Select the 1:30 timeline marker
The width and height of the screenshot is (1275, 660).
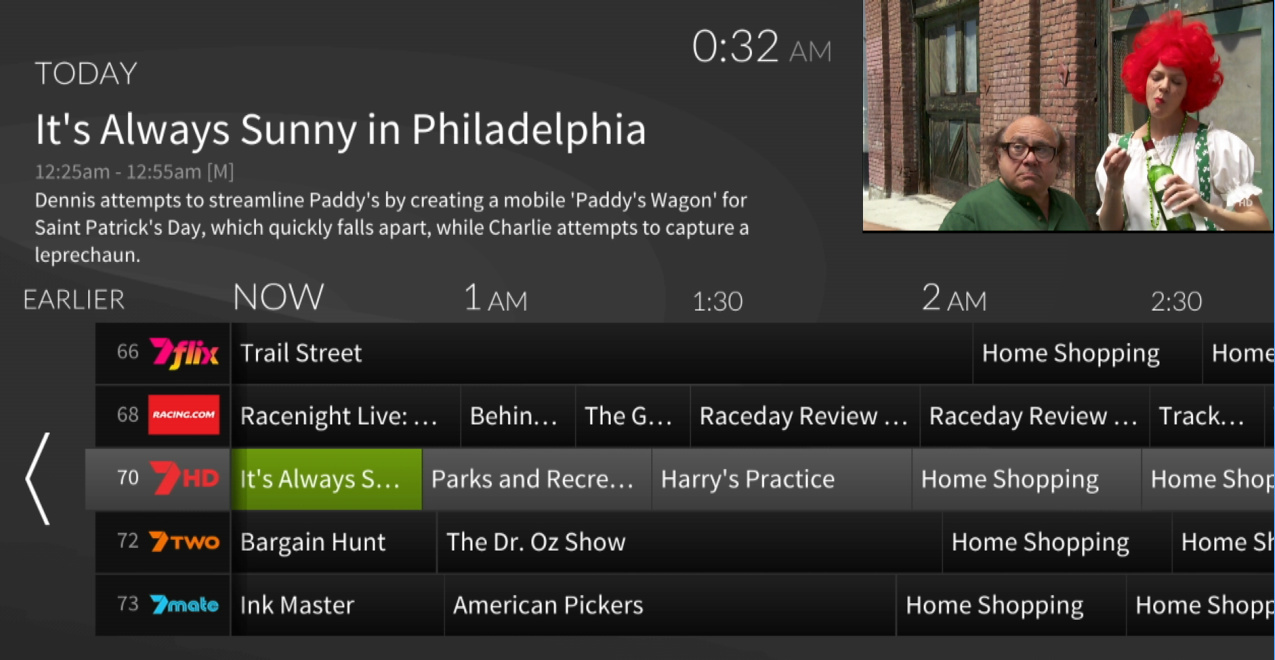[x=718, y=301]
